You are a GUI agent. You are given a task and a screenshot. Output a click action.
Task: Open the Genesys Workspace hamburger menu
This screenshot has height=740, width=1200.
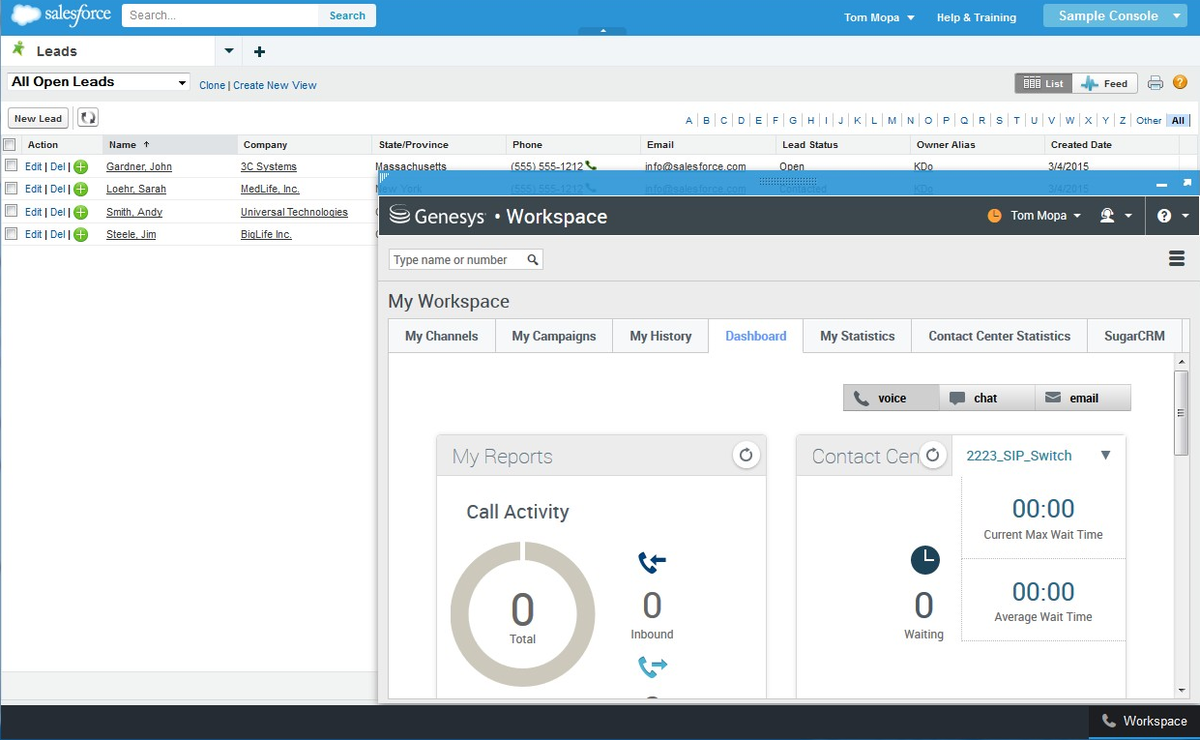coord(1177,259)
